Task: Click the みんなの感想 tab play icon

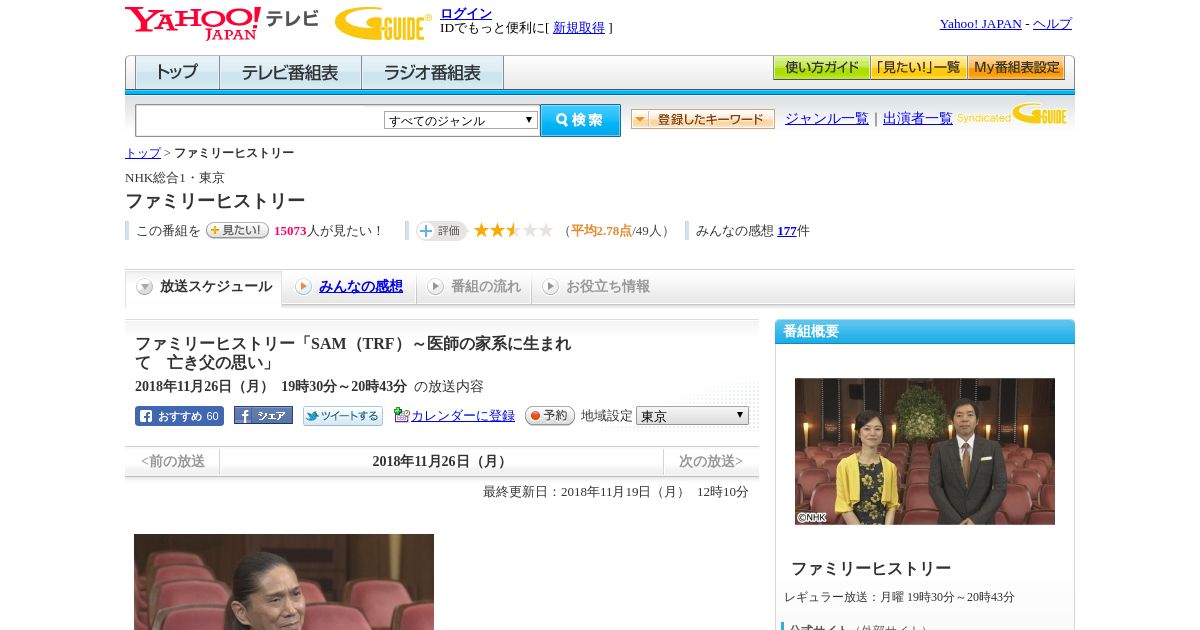Action: (x=303, y=287)
